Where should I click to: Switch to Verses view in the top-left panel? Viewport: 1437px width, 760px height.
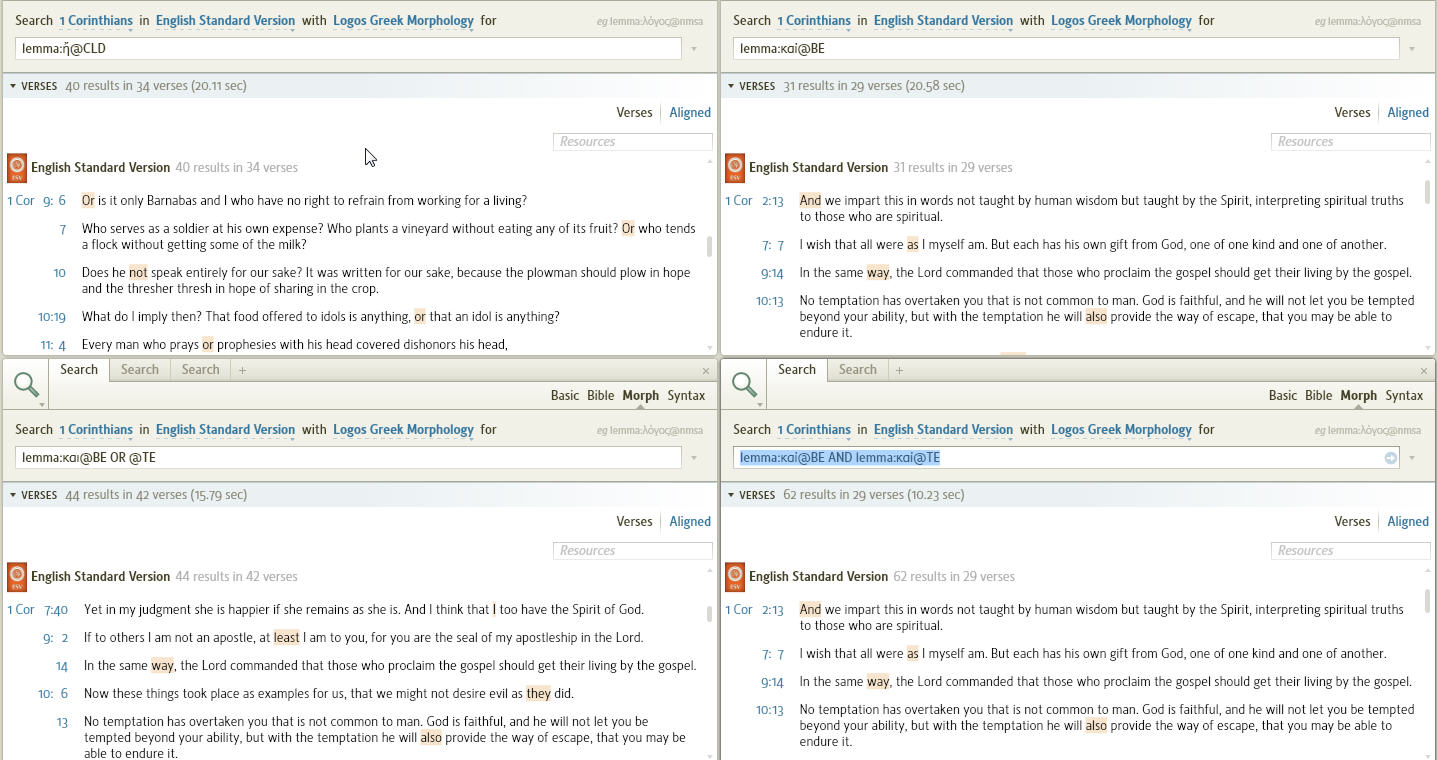[634, 113]
